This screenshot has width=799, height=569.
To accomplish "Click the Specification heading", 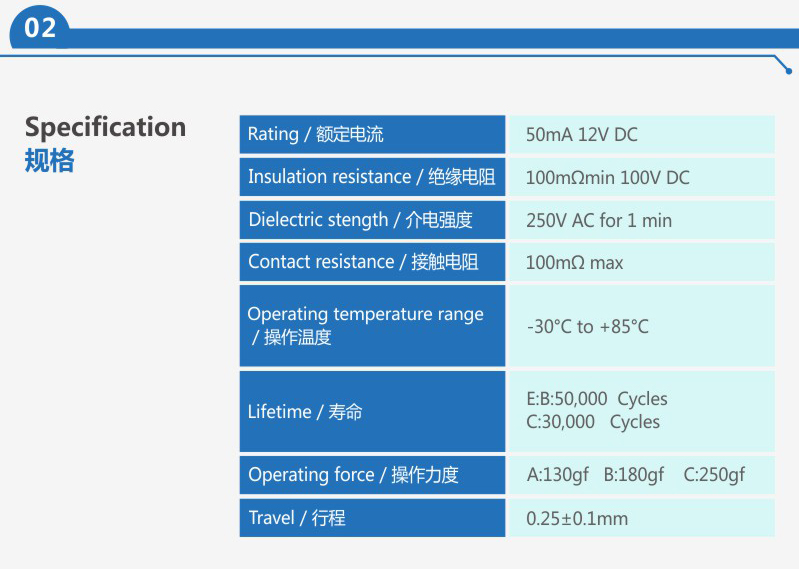I will click(105, 127).
